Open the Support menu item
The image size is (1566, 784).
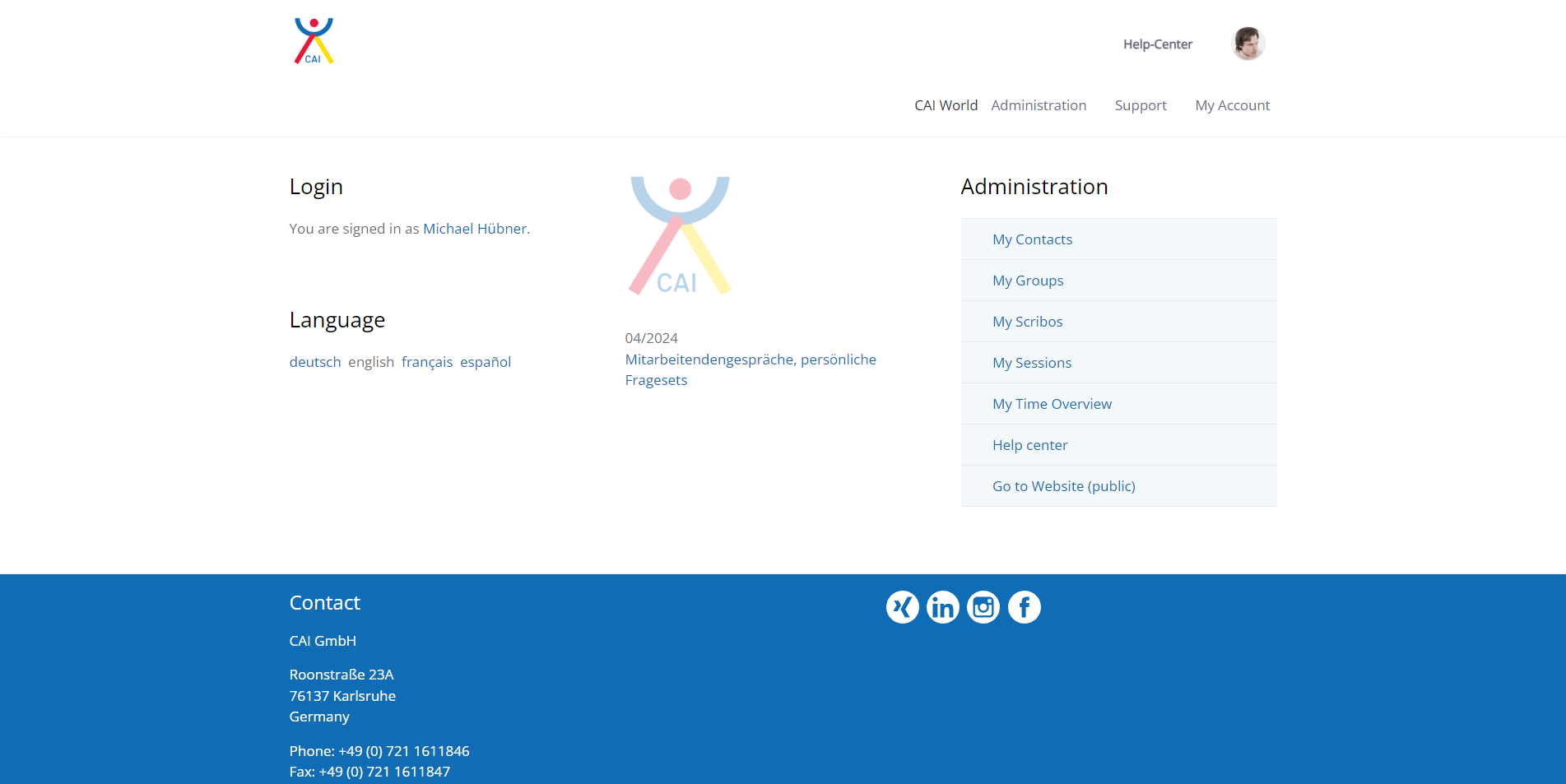point(1141,105)
